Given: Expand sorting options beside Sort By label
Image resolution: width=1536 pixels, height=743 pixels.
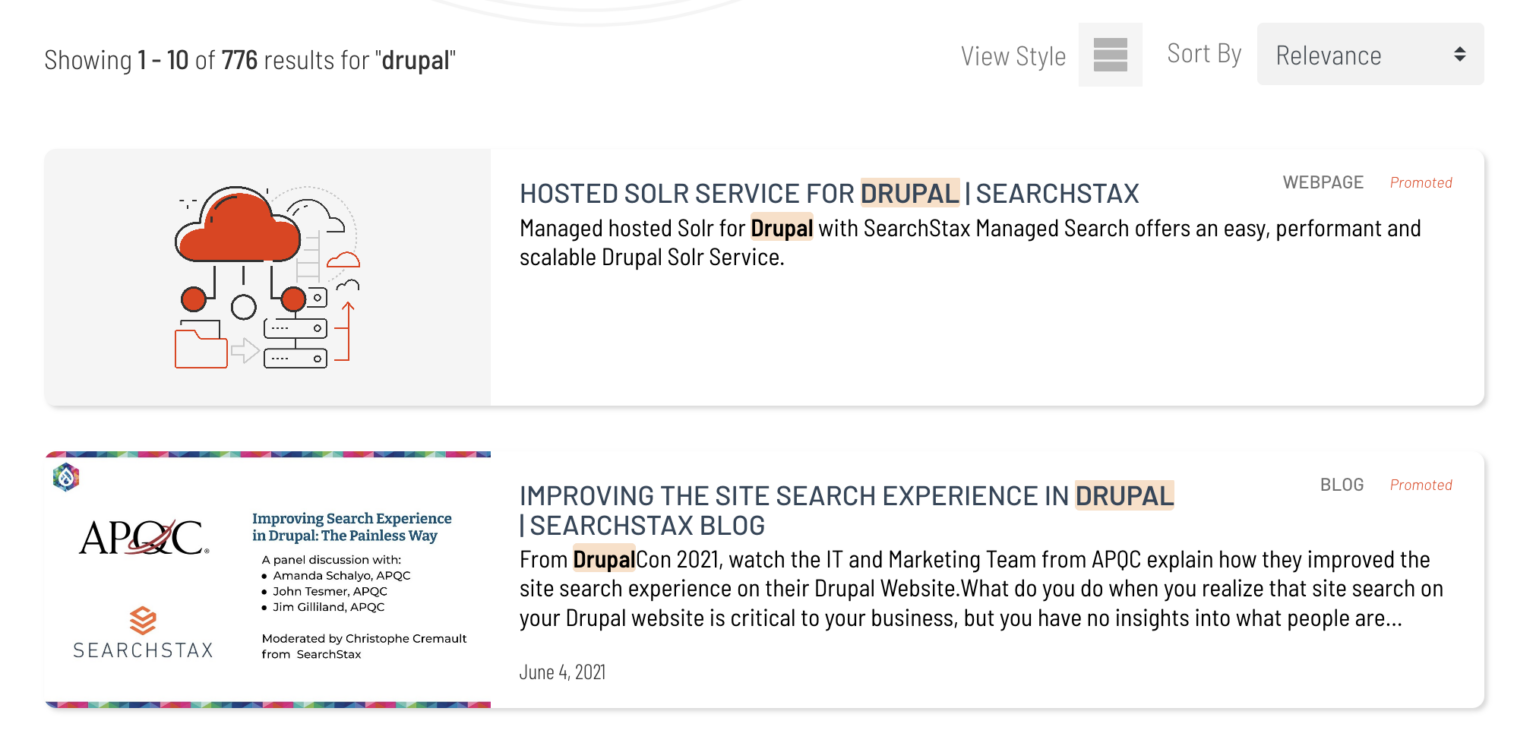Looking at the screenshot, I should pos(1370,54).
